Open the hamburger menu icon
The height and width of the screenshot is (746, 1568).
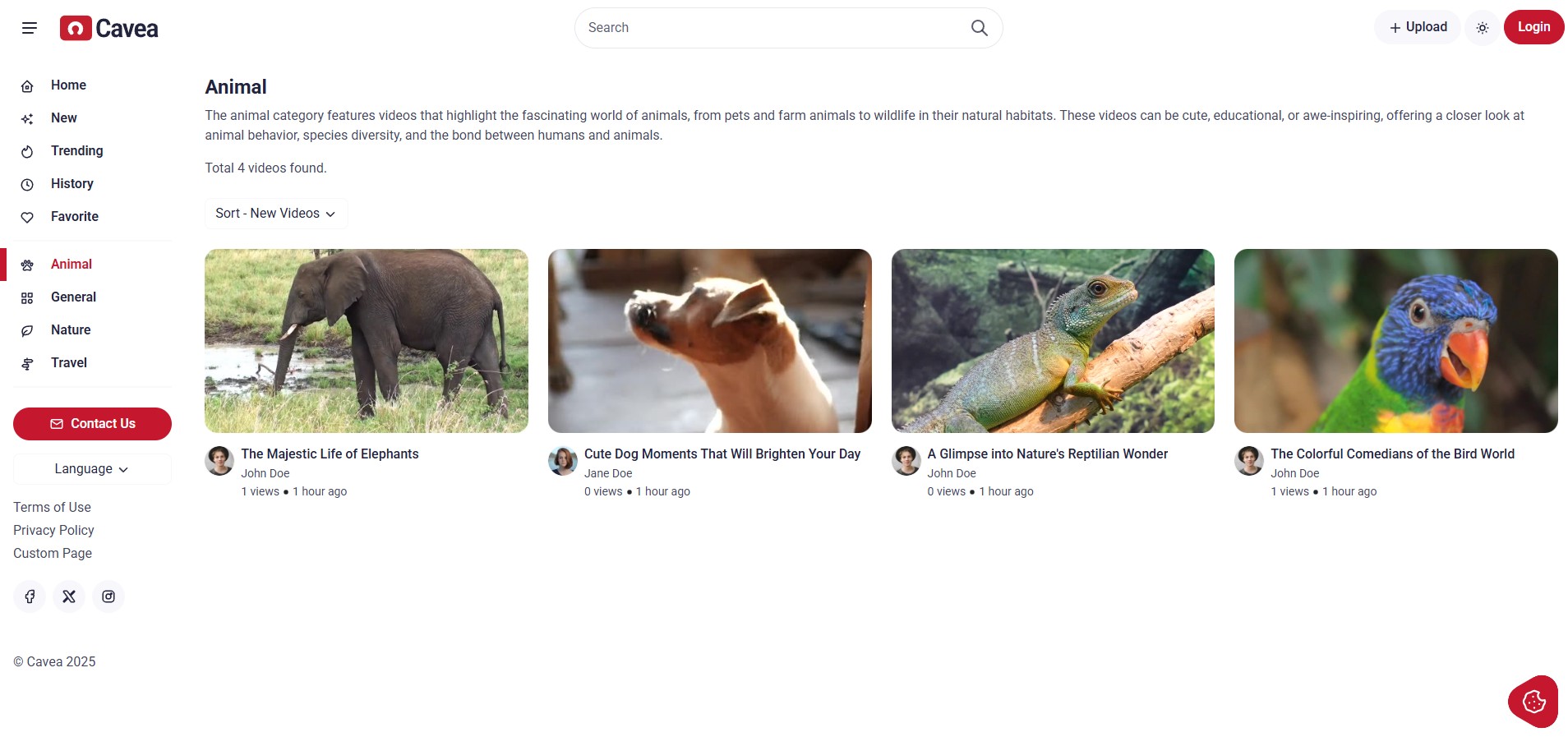click(30, 28)
